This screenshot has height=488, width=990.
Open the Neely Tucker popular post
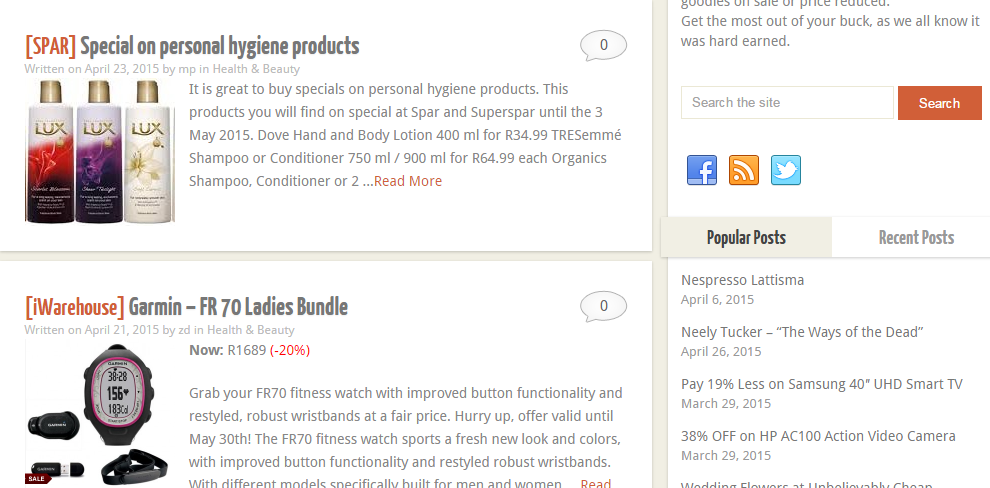pos(801,332)
